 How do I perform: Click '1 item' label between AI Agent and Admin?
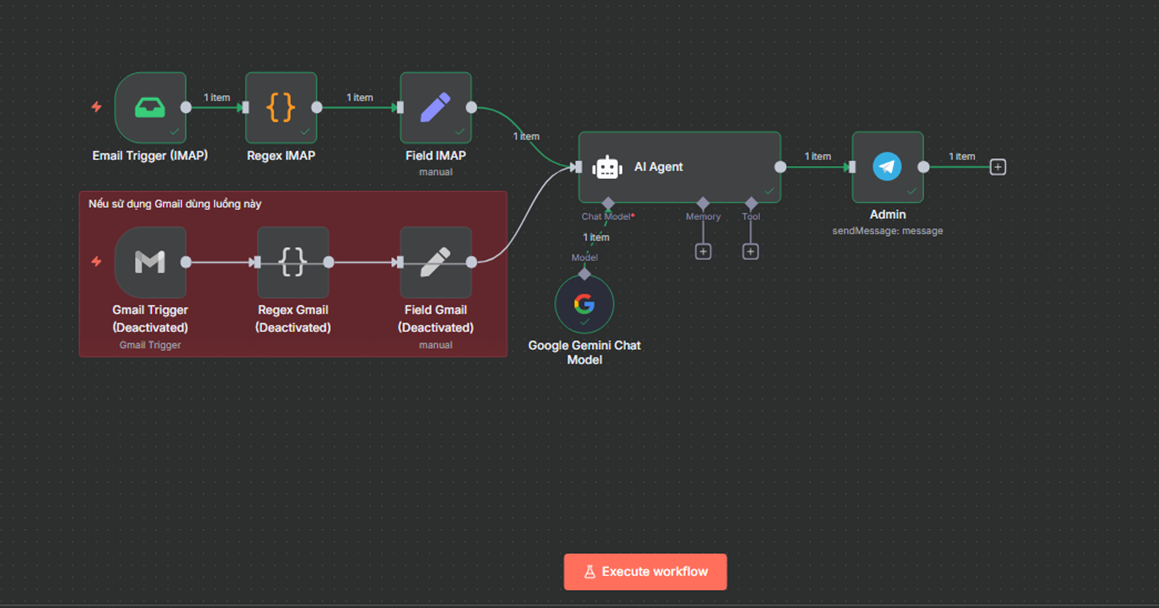818,157
